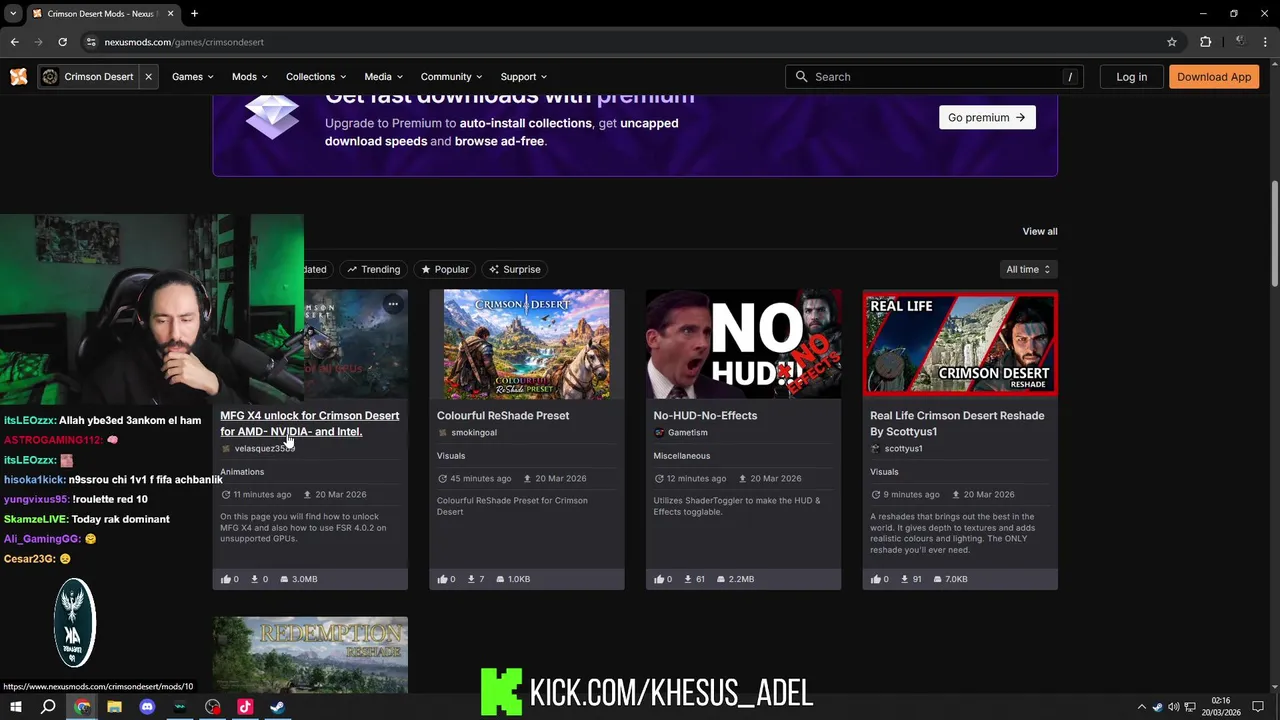Viewport: 1280px width, 720px height.
Task: Open Discord from the taskbar
Action: click(147, 707)
